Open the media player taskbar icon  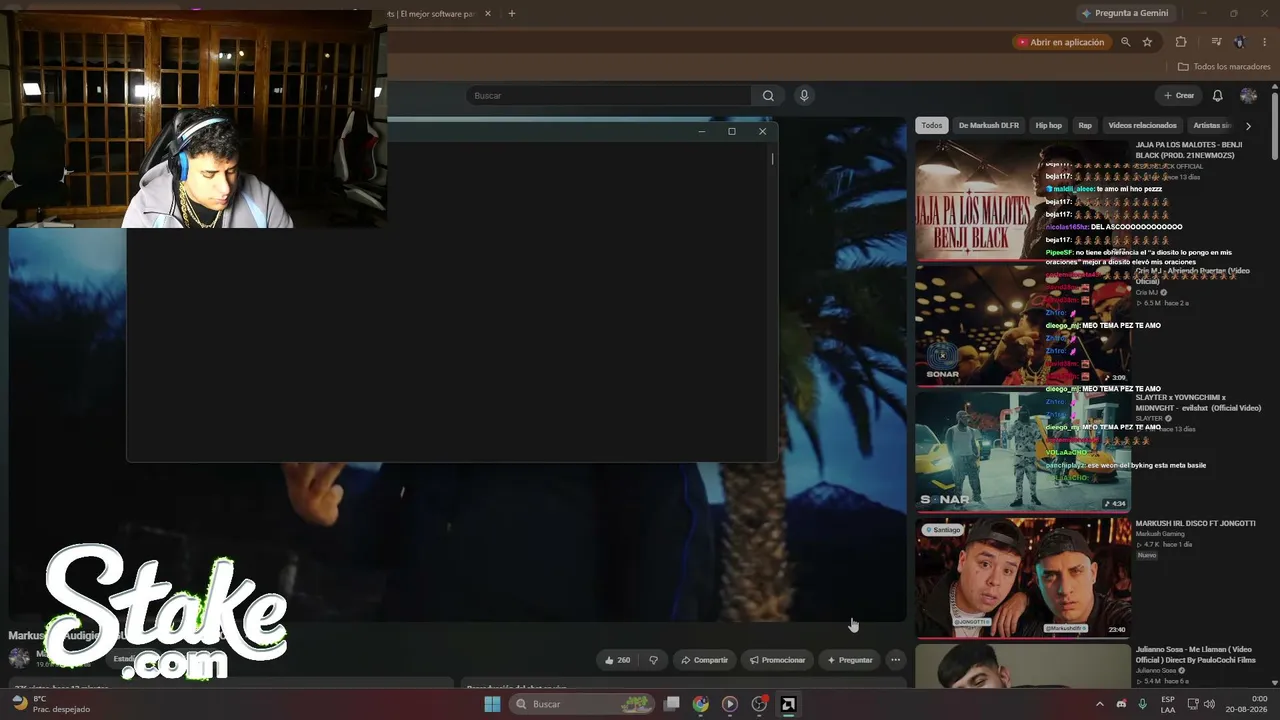pyautogui.click(x=730, y=704)
